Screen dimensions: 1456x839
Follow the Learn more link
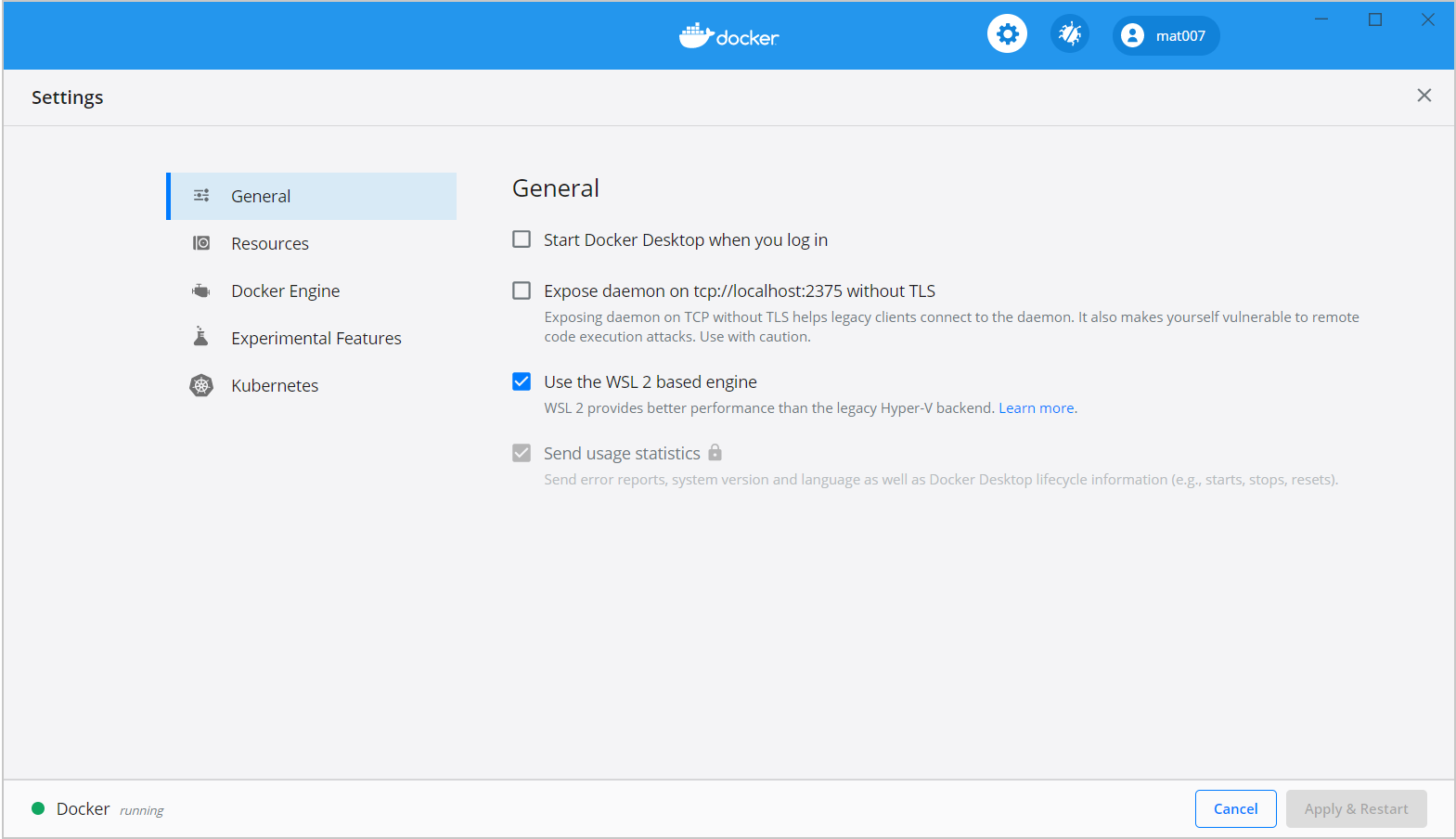coord(1037,408)
